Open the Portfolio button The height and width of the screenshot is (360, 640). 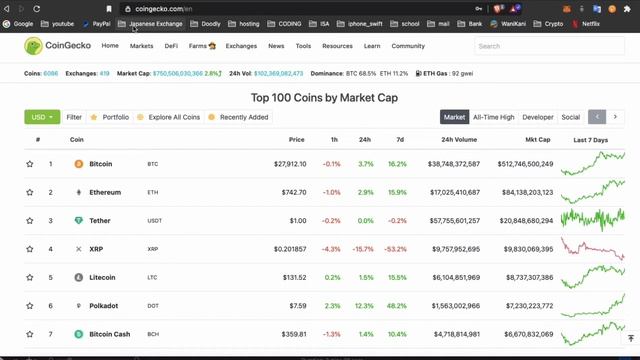click(109, 117)
